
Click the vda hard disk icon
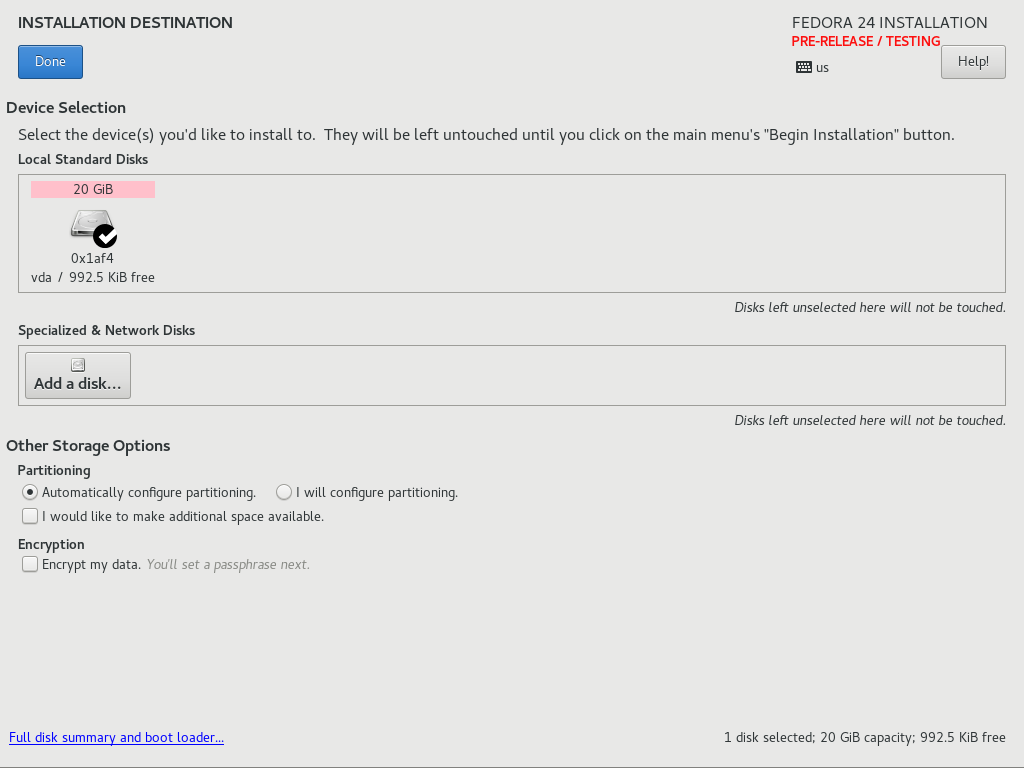93,227
